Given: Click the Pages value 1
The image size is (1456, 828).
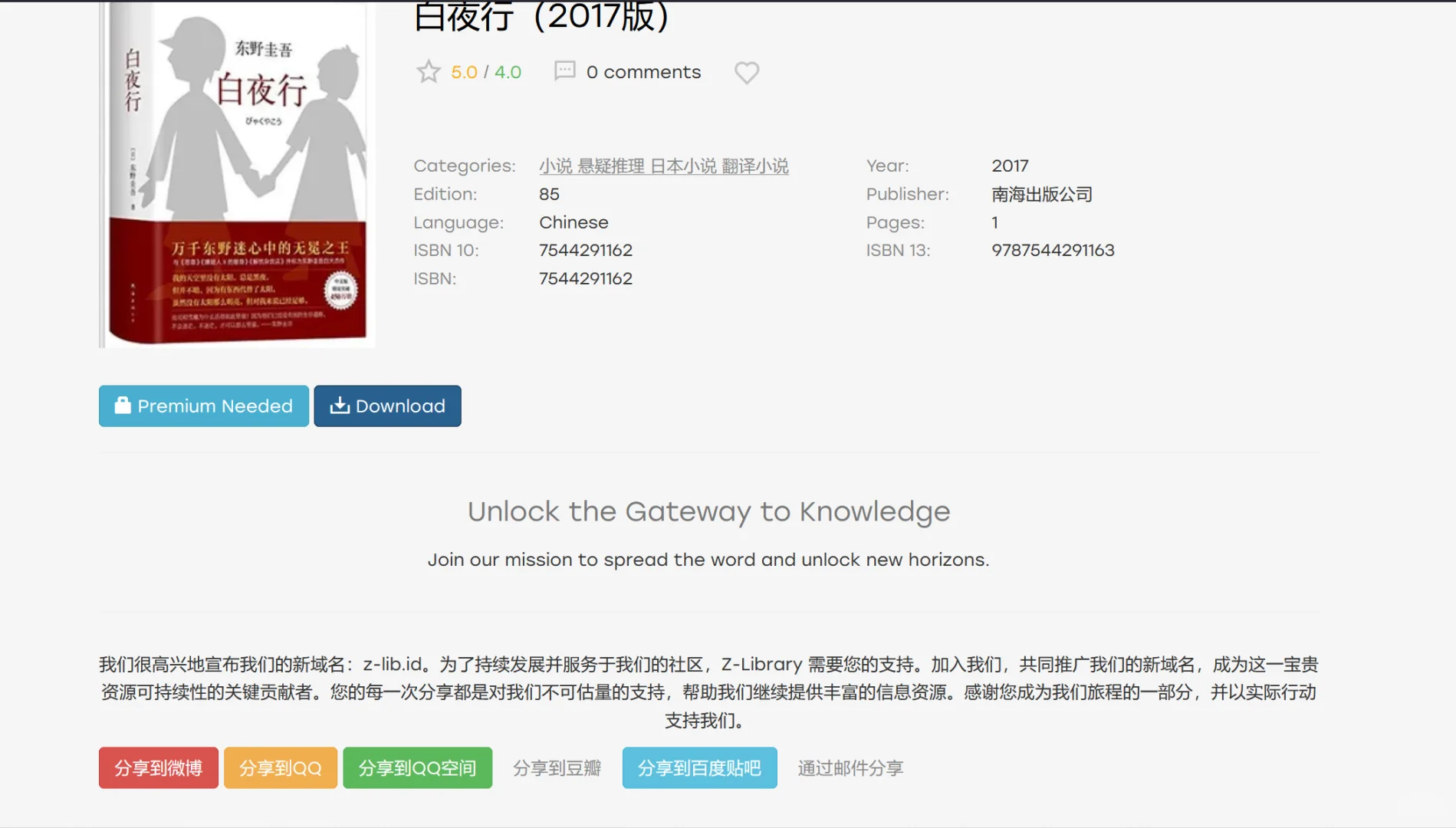Looking at the screenshot, I should [994, 222].
